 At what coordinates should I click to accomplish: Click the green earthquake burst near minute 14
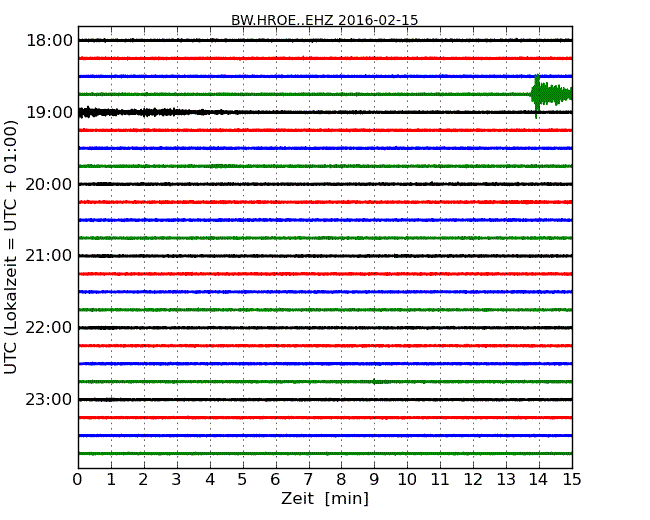click(x=551, y=95)
